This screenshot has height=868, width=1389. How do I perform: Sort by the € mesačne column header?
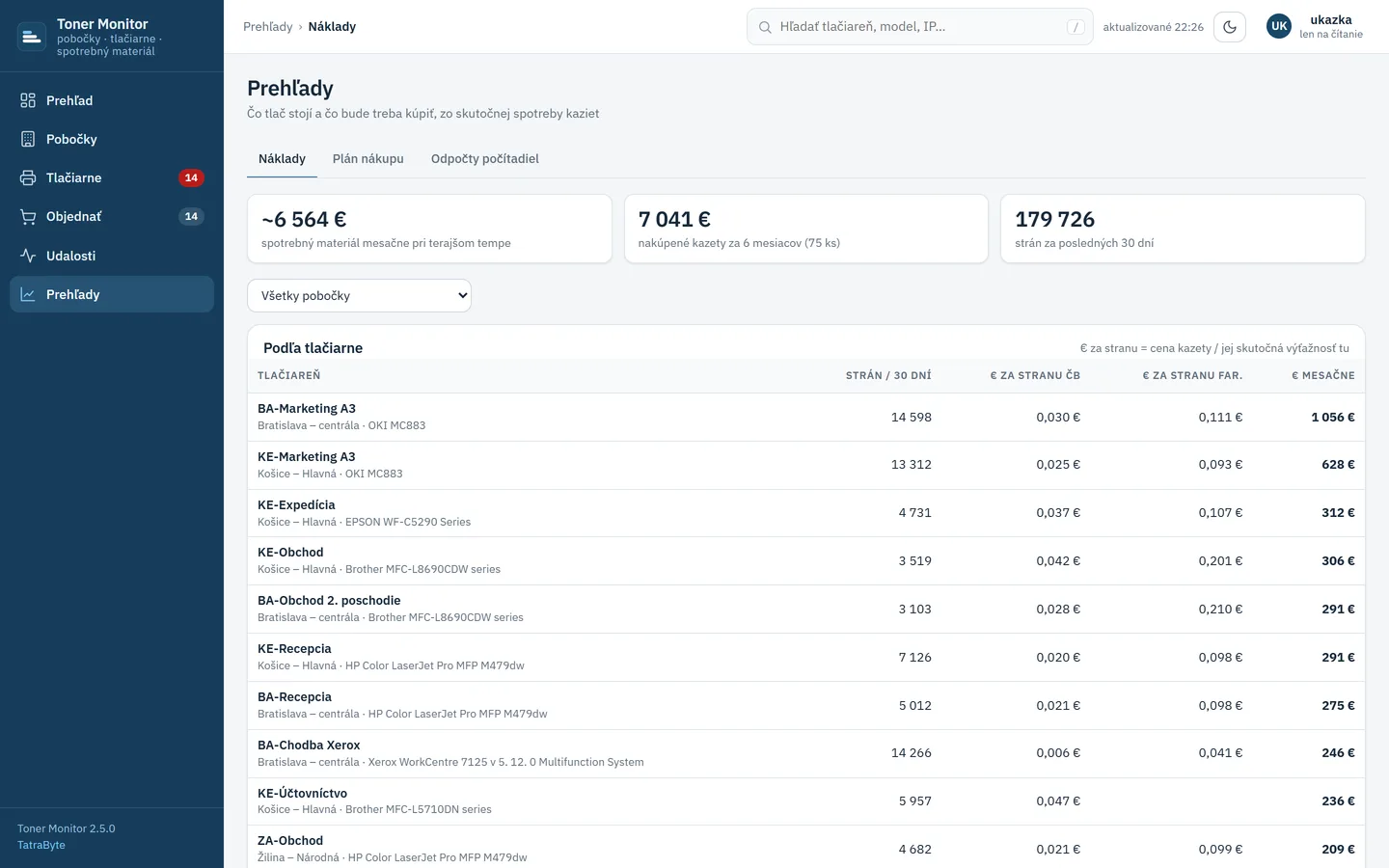[1323, 376]
